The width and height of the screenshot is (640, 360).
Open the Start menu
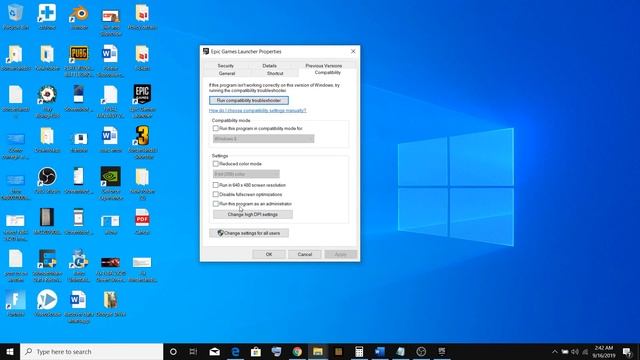[x=10, y=351]
